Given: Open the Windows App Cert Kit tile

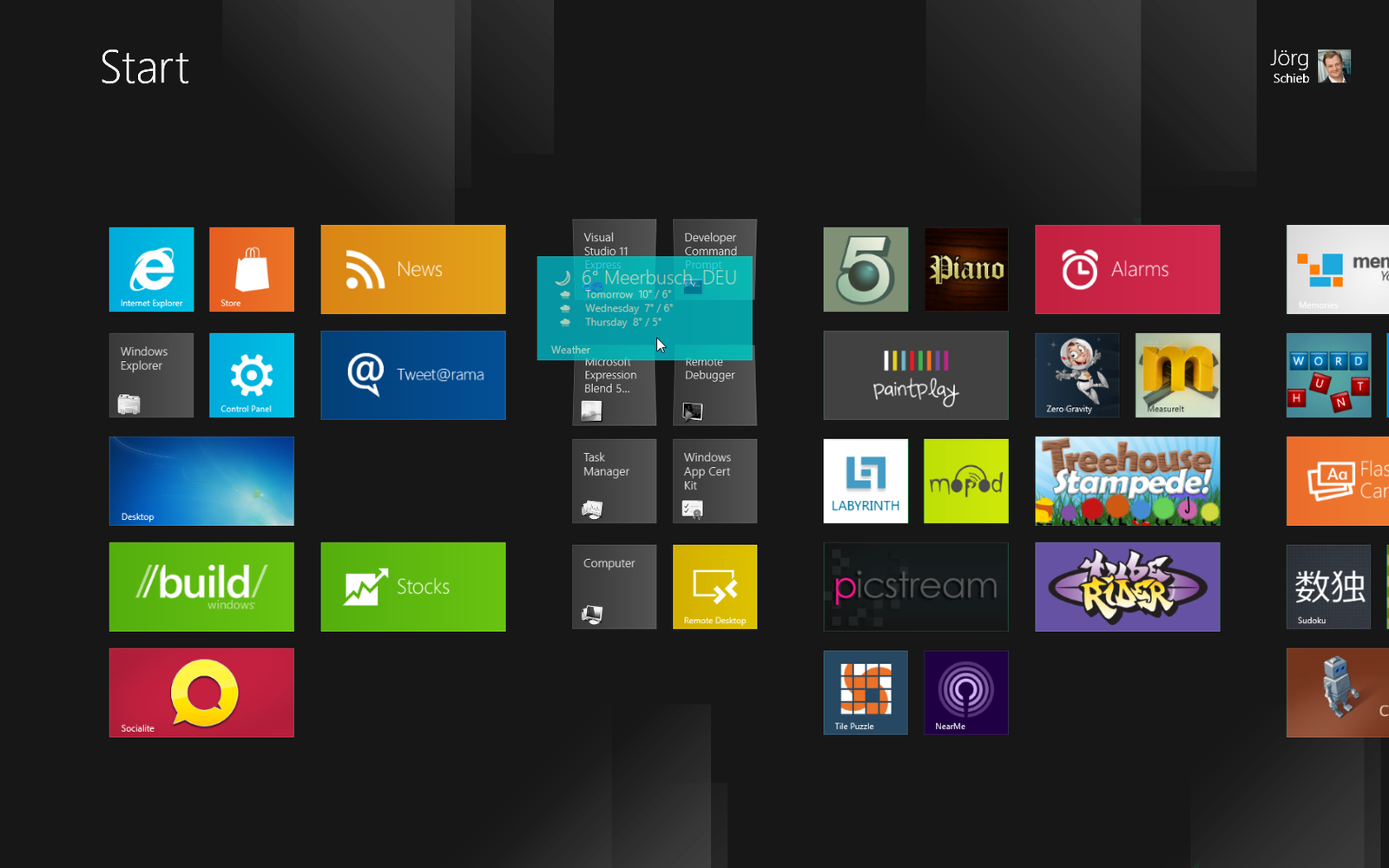Looking at the screenshot, I should (x=714, y=481).
